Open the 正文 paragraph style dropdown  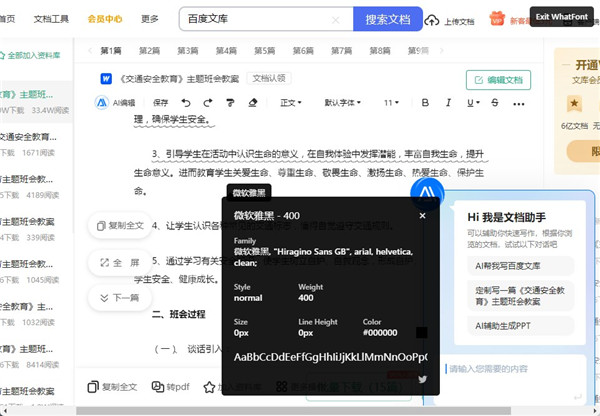pyautogui.click(x=291, y=103)
